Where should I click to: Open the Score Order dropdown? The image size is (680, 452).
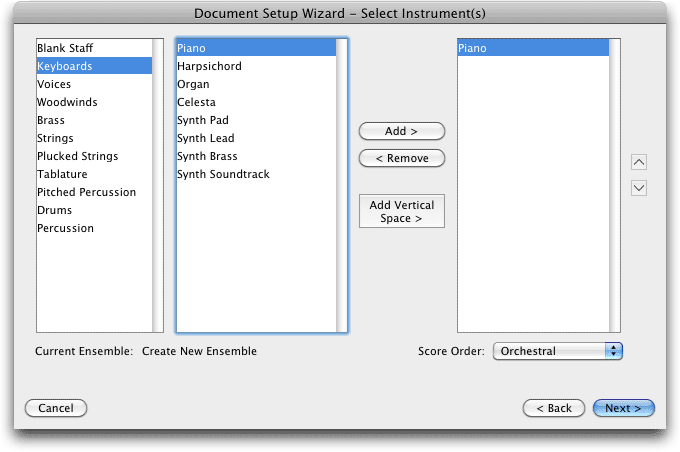tap(558, 351)
